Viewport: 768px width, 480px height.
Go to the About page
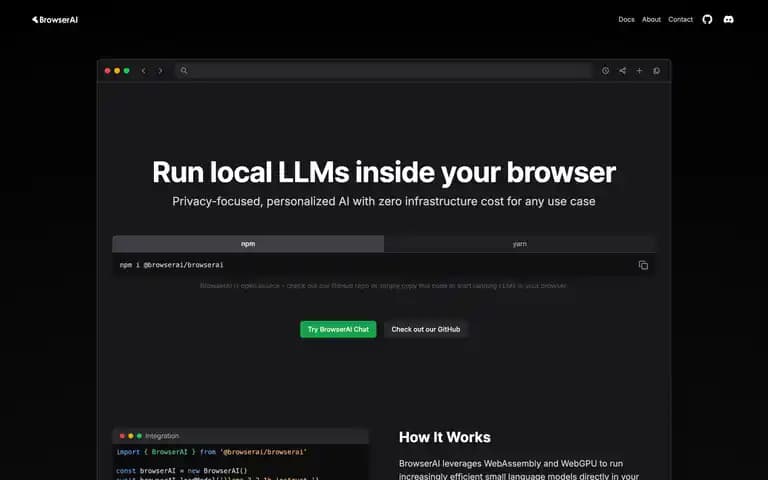651,20
